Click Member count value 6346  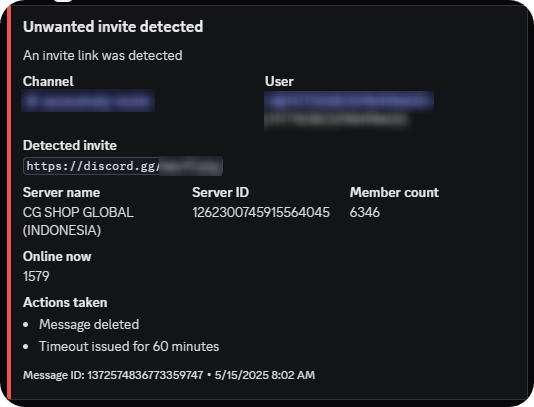pyautogui.click(x=364, y=212)
